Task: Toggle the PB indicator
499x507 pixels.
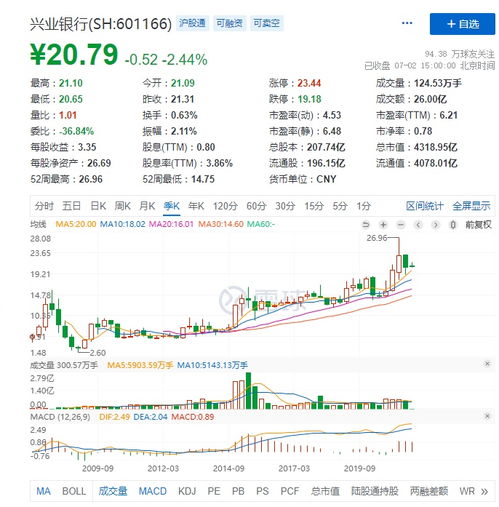Action: point(238,491)
